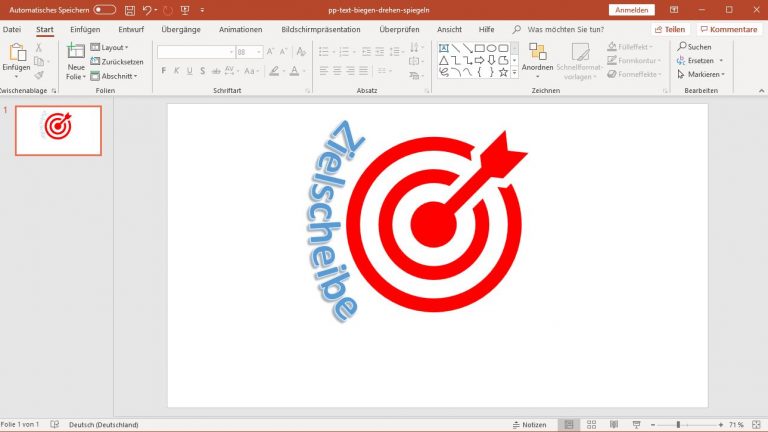The height and width of the screenshot is (432, 768).
Task: Switch to the Animationen tab
Action: [x=241, y=30]
